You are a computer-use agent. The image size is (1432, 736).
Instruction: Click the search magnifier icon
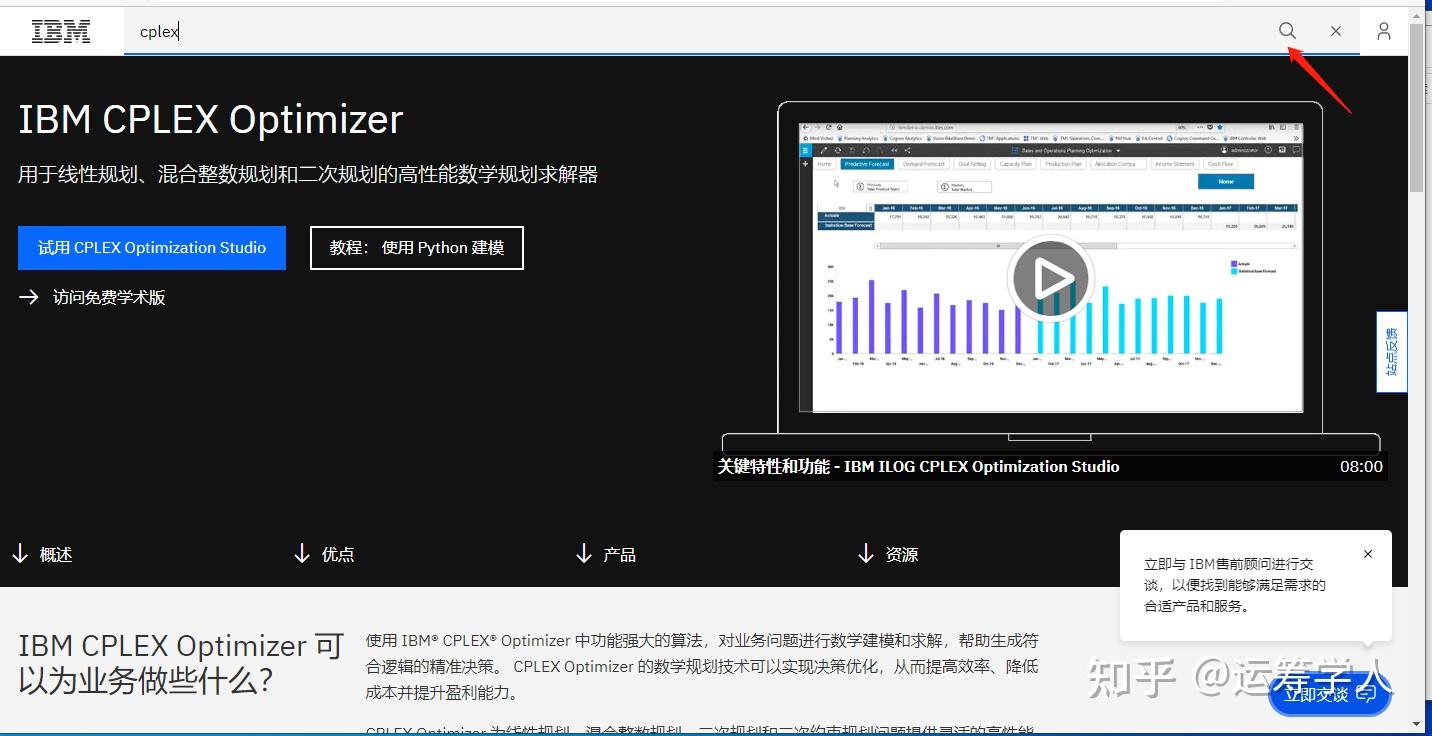tap(1287, 31)
